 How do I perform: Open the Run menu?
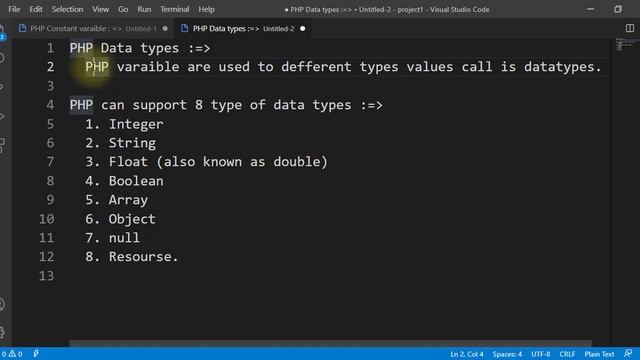144,9
